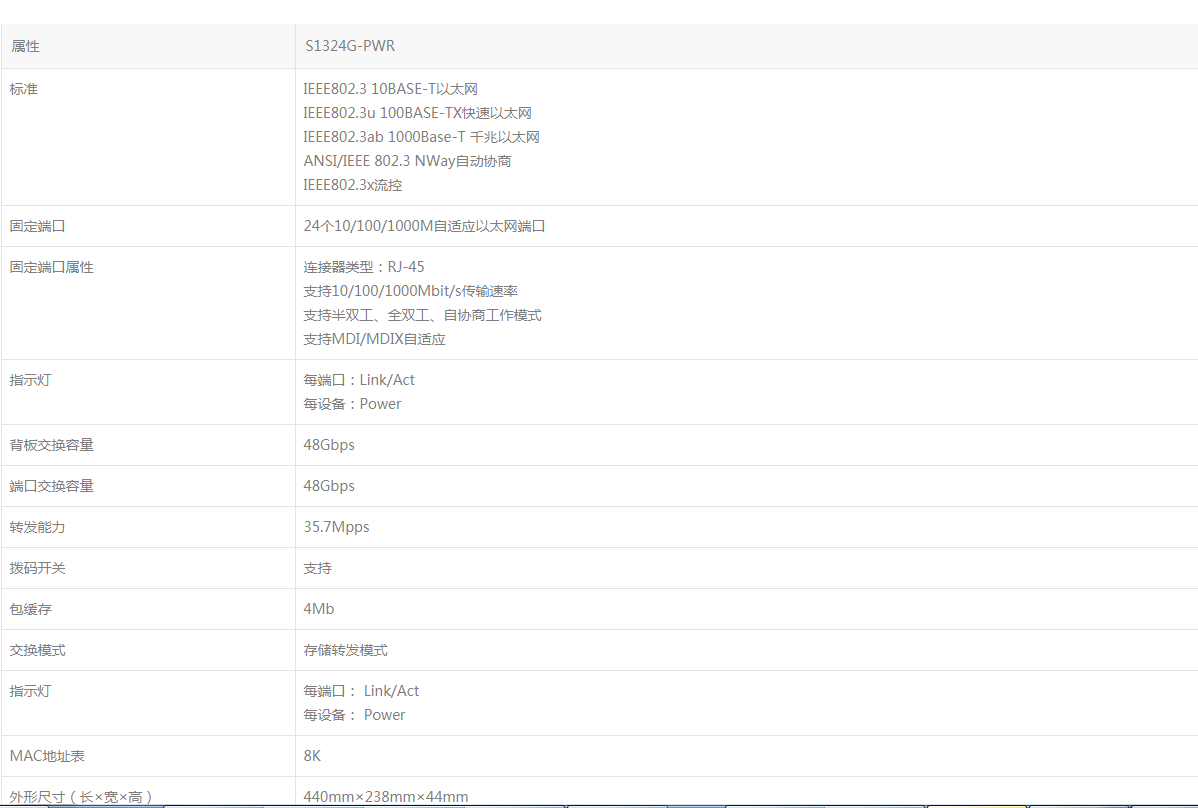Viewport: 1198px width, 808px height.
Task: Click the 固定端口 row label
Action: [37, 226]
